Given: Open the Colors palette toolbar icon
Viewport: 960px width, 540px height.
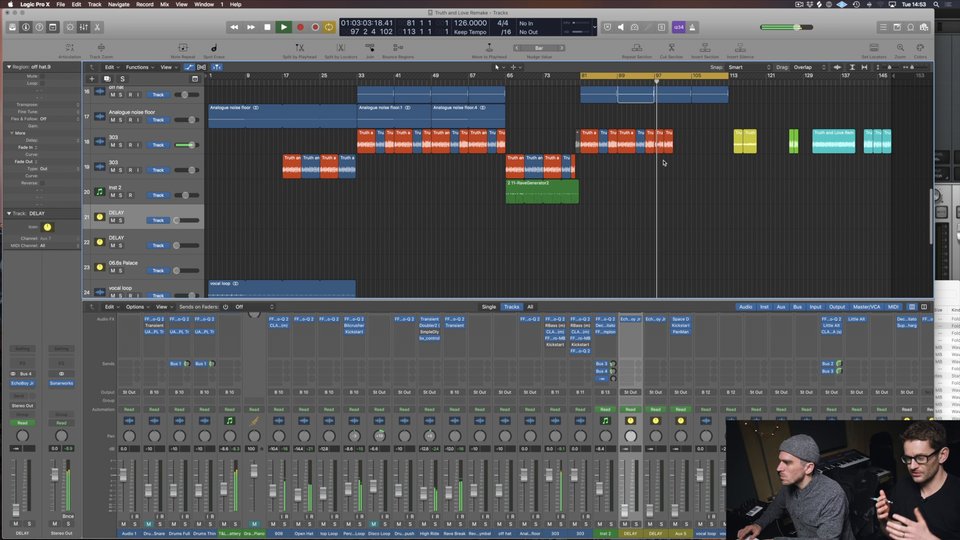Looking at the screenshot, I should point(920,48).
